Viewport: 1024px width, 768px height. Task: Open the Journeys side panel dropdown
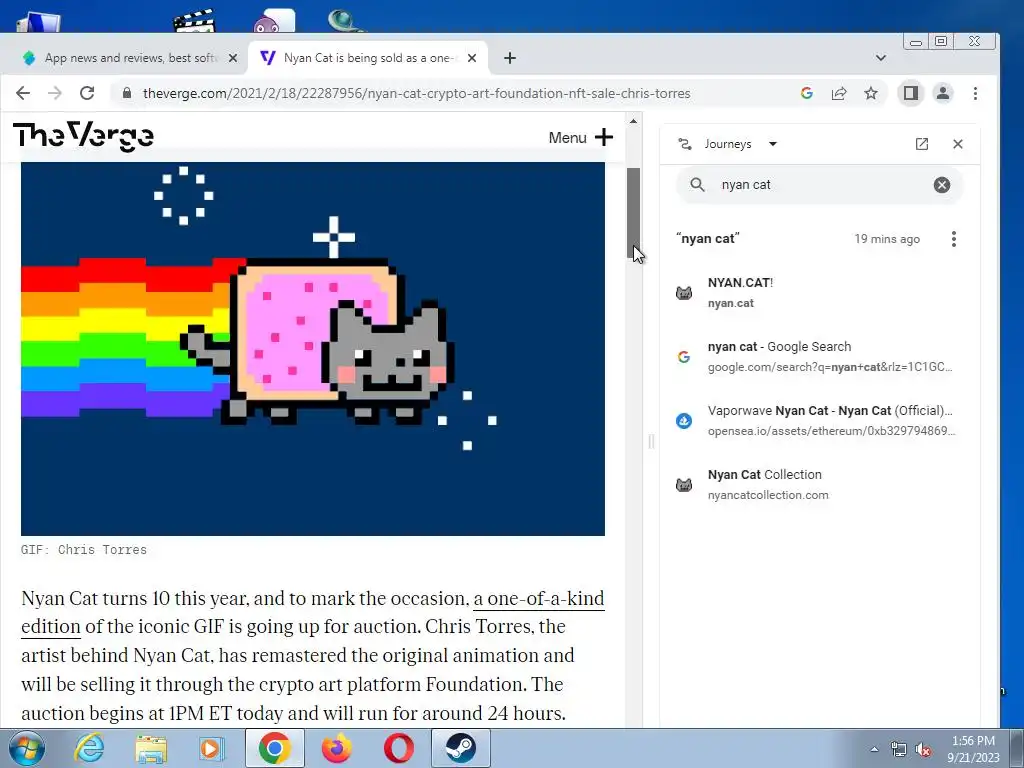773,144
